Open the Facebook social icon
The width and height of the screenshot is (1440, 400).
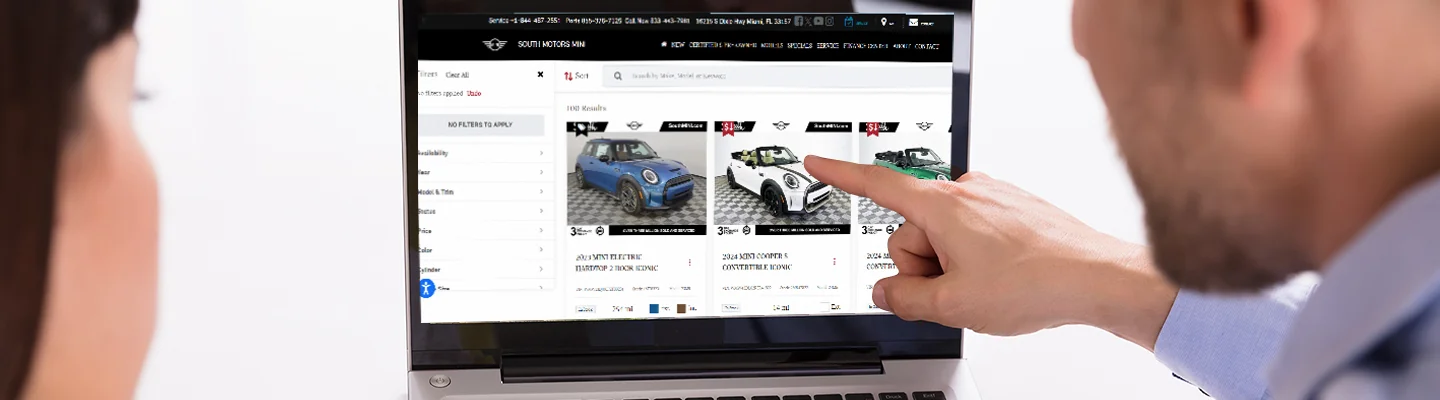798,21
